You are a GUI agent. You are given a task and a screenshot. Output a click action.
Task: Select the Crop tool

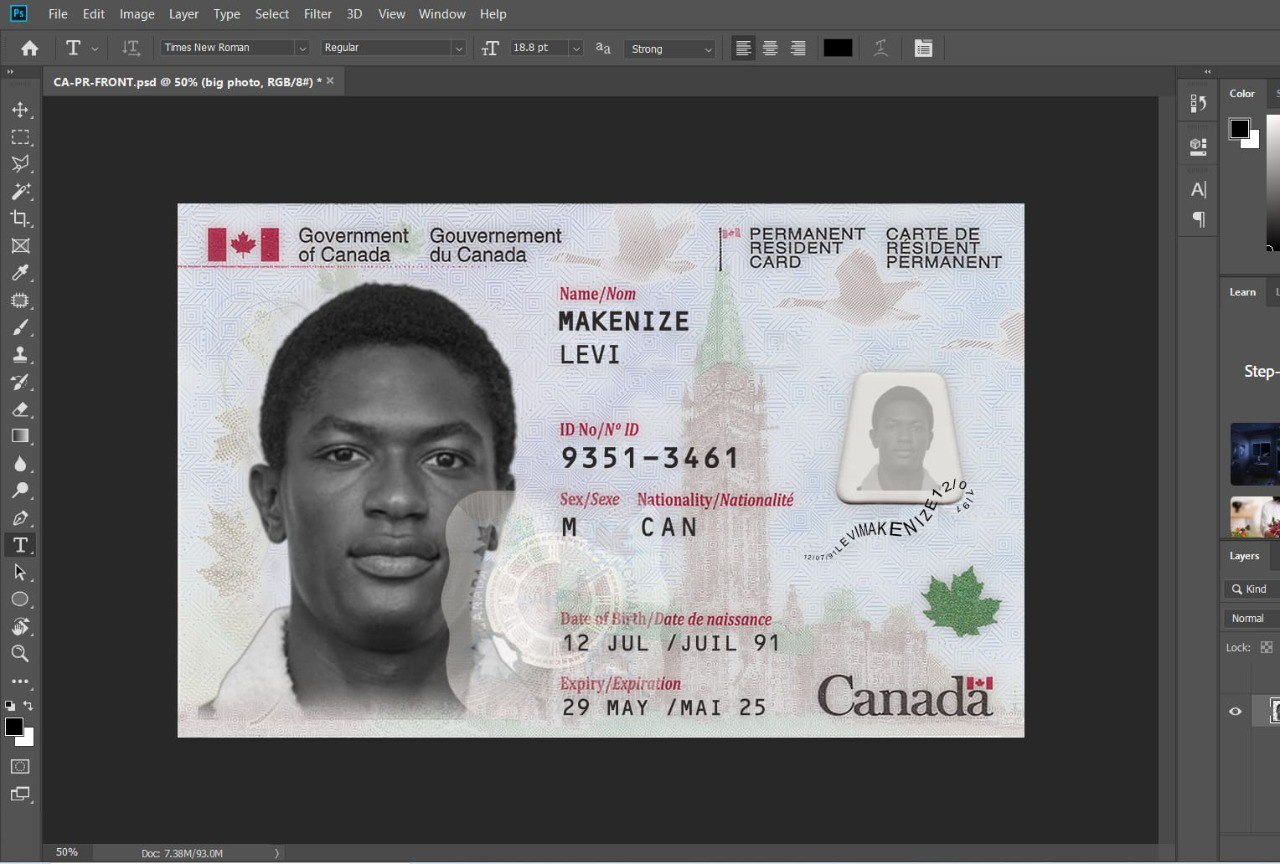pyautogui.click(x=20, y=218)
